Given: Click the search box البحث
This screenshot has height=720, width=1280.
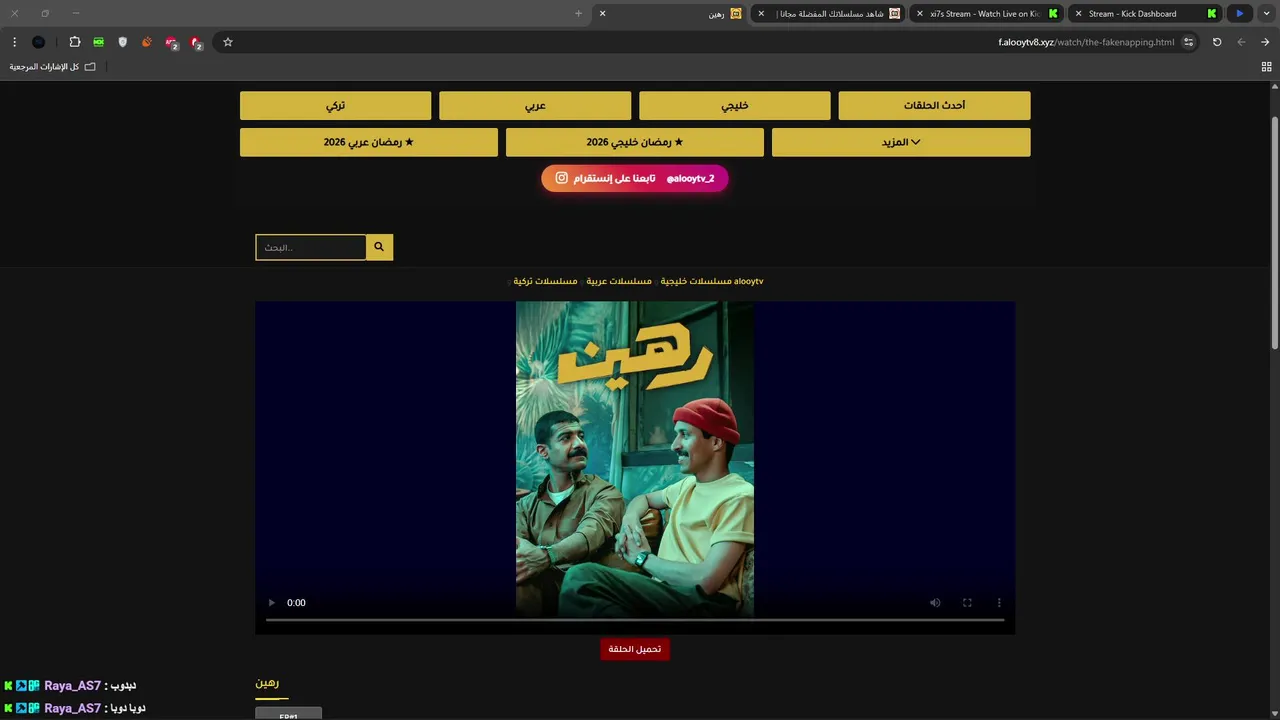Looking at the screenshot, I should pyautogui.click(x=311, y=247).
